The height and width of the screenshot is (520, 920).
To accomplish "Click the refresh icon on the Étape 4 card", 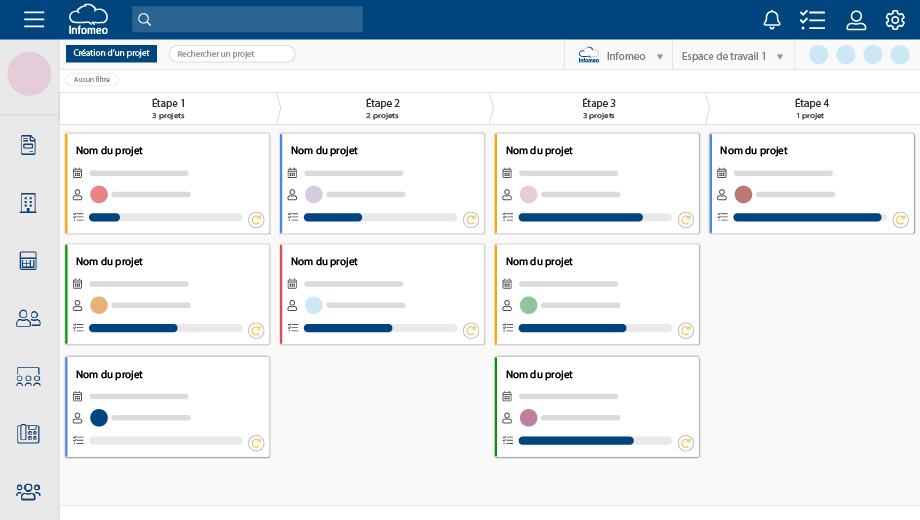I will coord(900,219).
